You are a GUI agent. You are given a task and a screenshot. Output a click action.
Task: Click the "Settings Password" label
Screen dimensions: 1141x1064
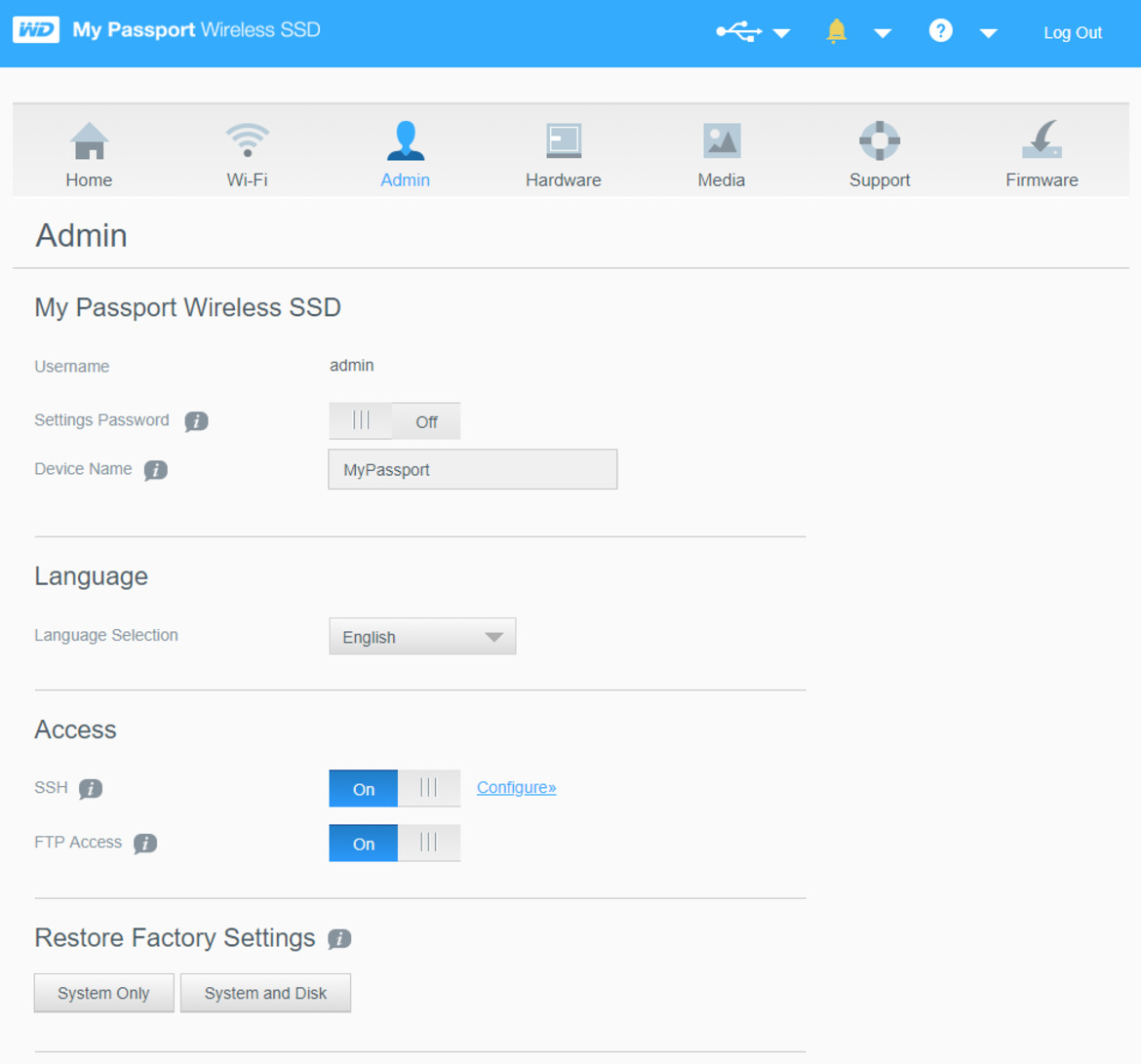coord(101,420)
